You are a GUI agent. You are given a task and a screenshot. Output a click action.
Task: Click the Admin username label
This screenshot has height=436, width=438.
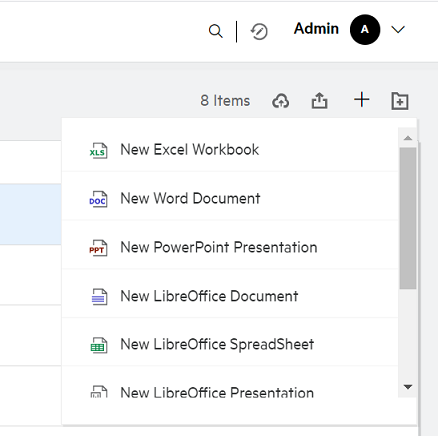tap(316, 29)
